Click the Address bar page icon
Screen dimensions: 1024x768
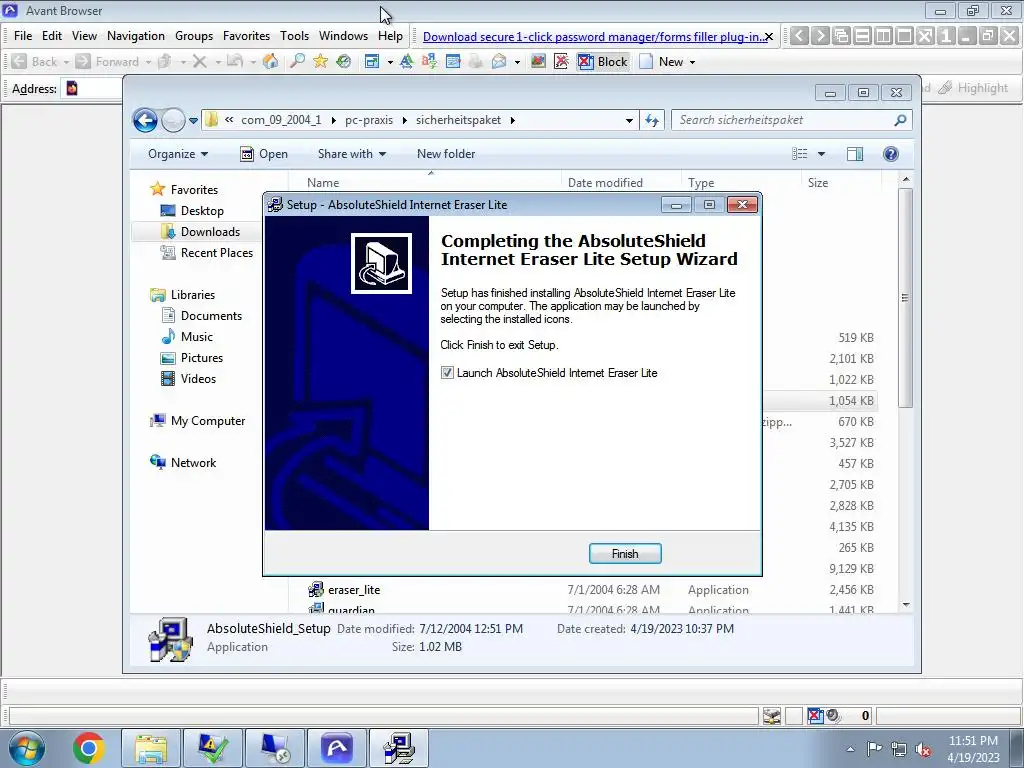point(72,88)
